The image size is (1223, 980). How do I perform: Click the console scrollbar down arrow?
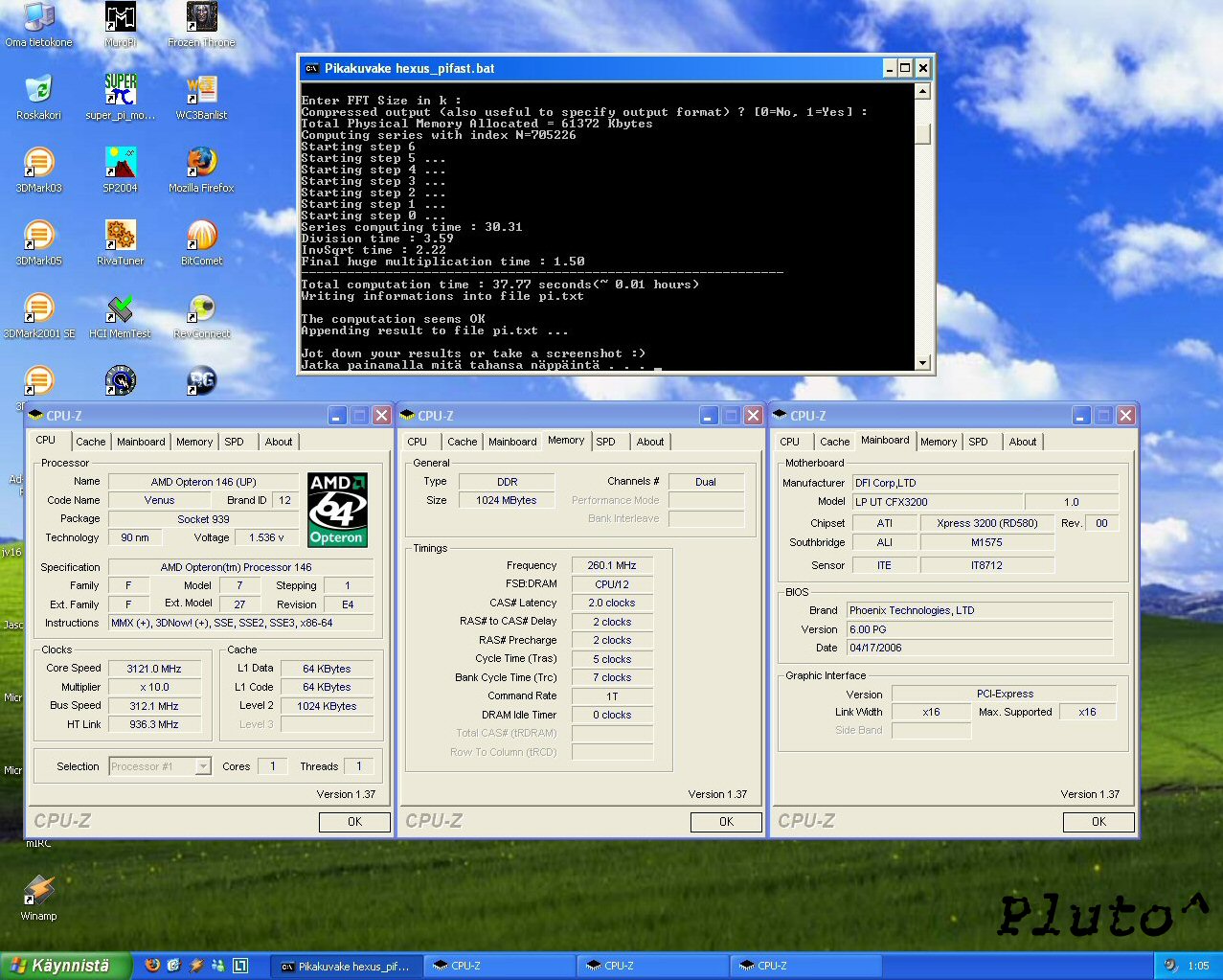tap(923, 363)
